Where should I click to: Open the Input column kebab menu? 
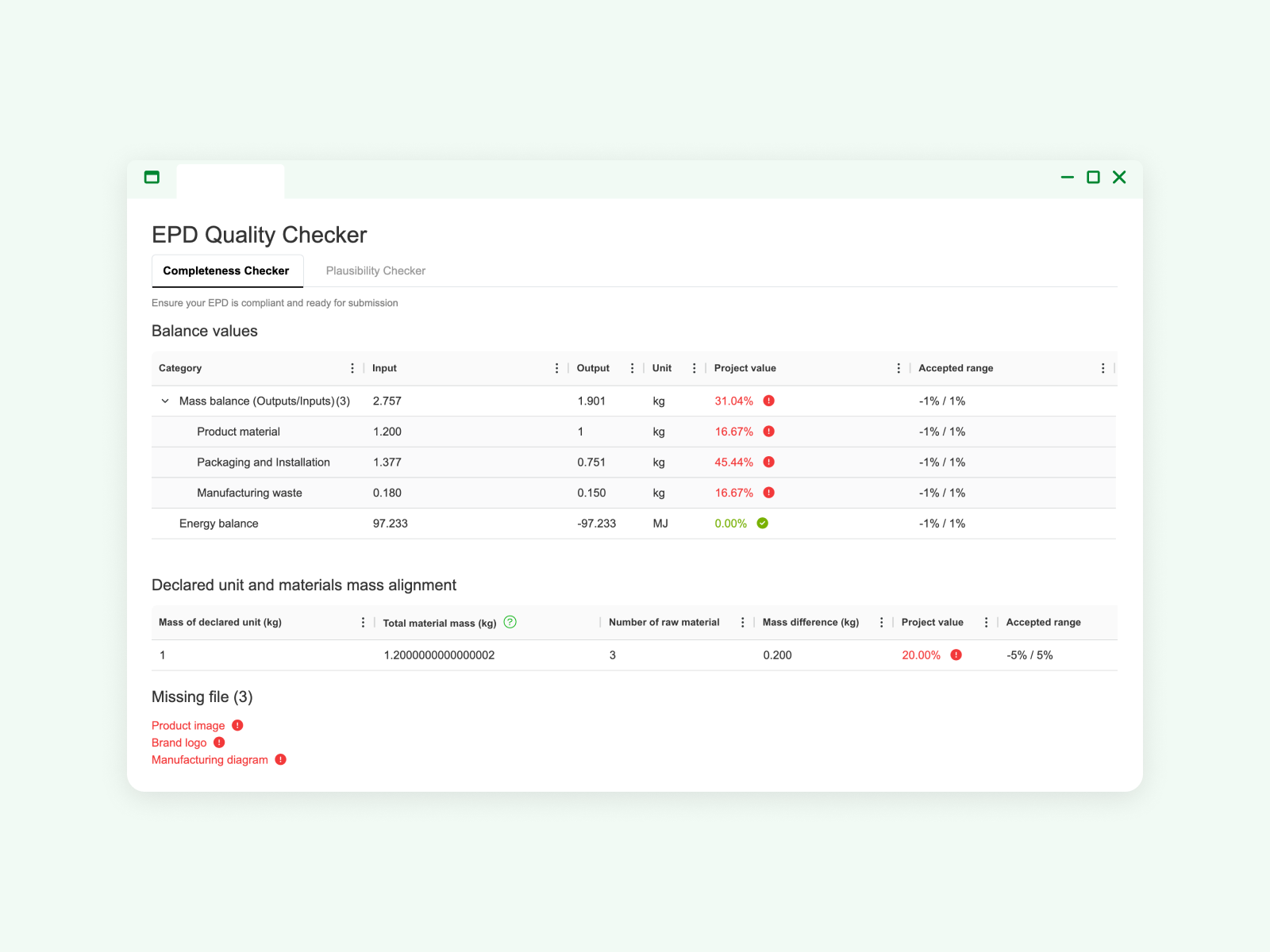(556, 368)
